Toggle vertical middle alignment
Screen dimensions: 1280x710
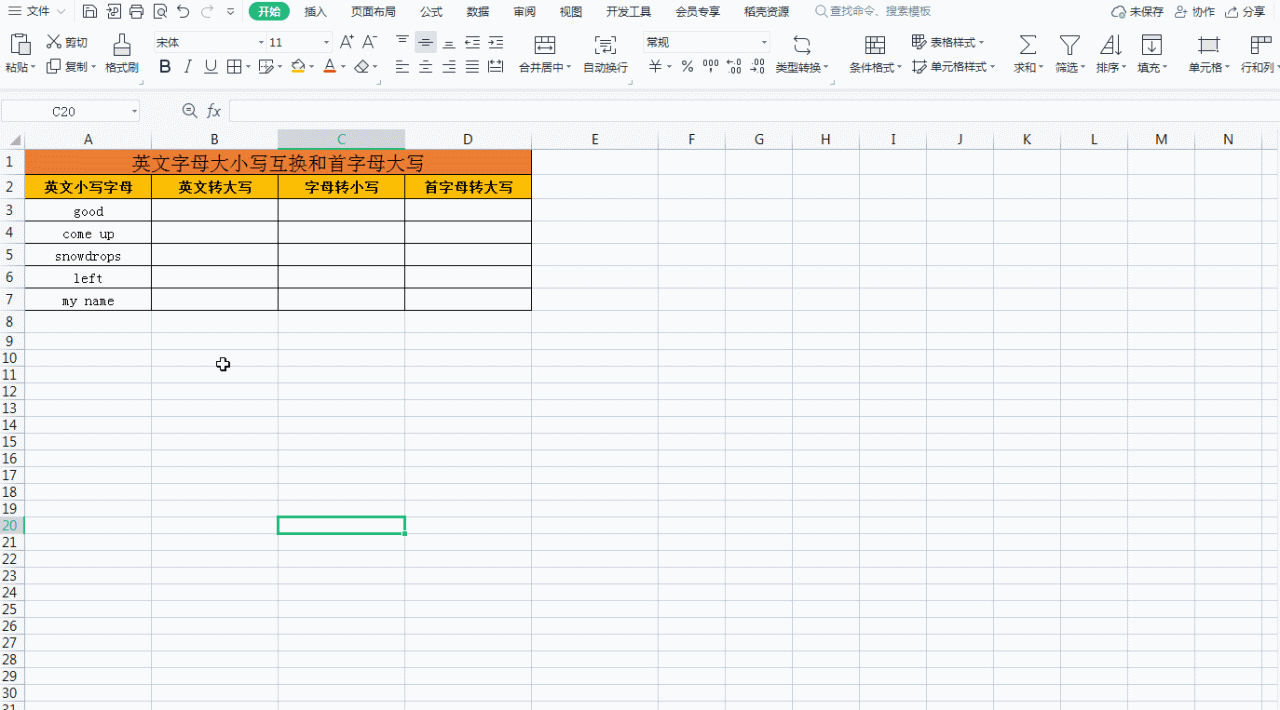click(x=426, y=42)
